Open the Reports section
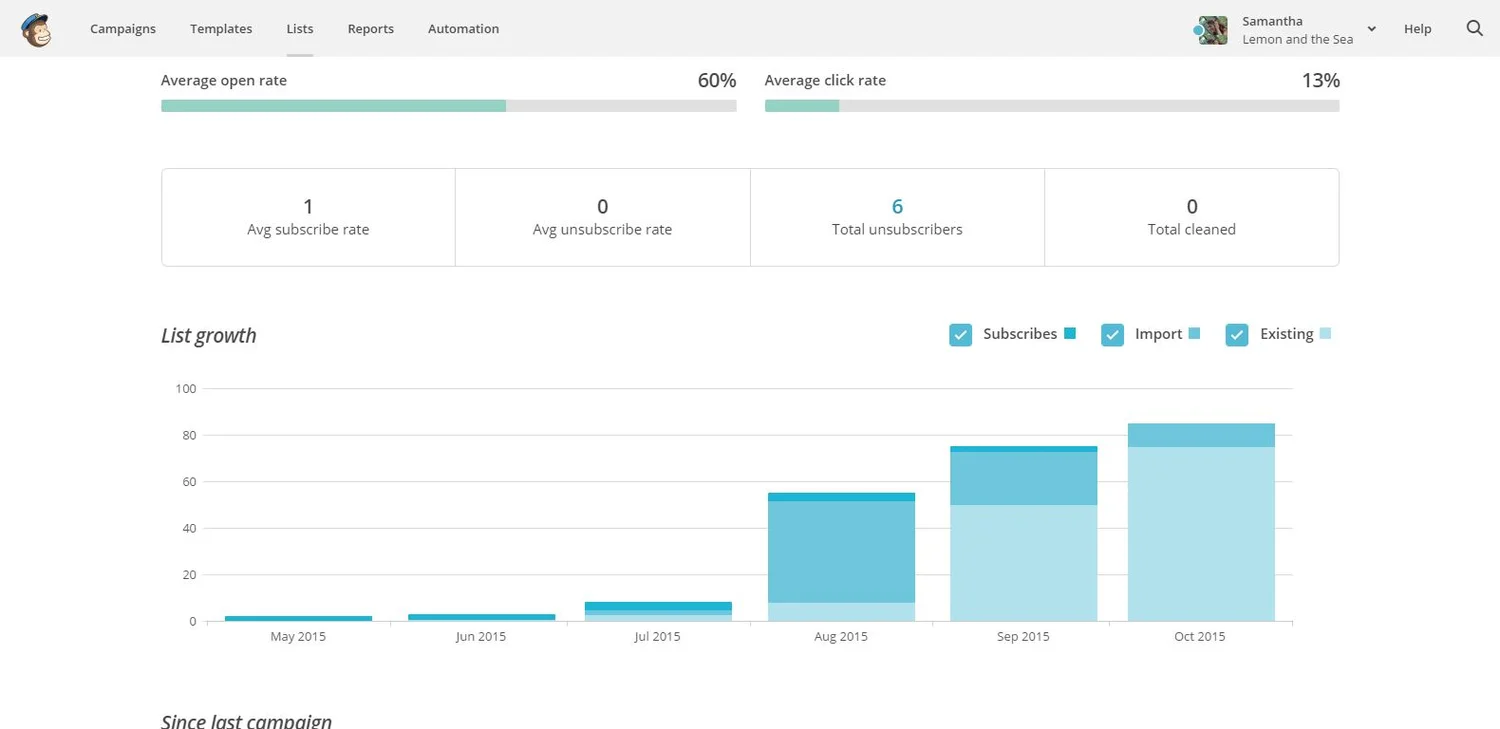 tap(370, 29)
